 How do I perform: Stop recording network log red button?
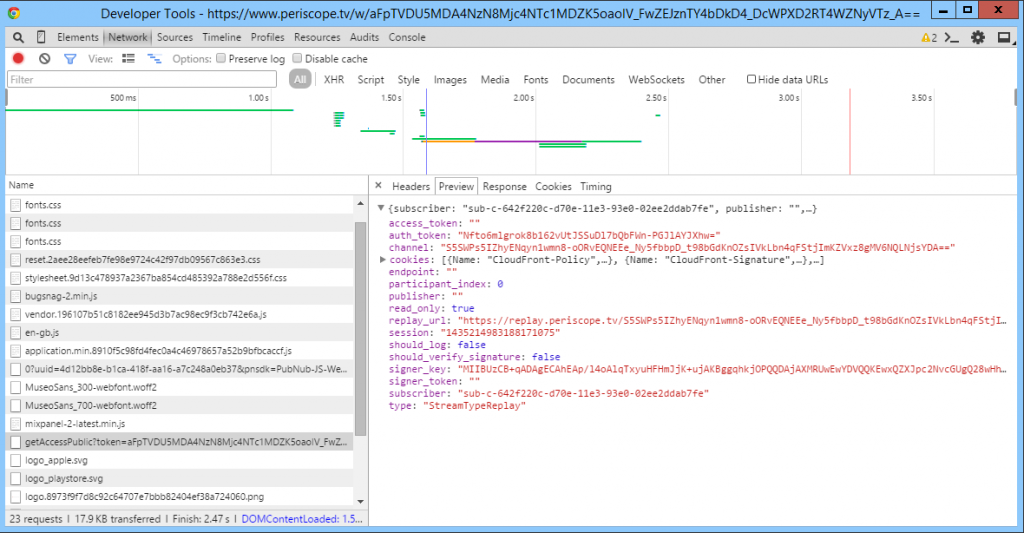click(18, 59)
